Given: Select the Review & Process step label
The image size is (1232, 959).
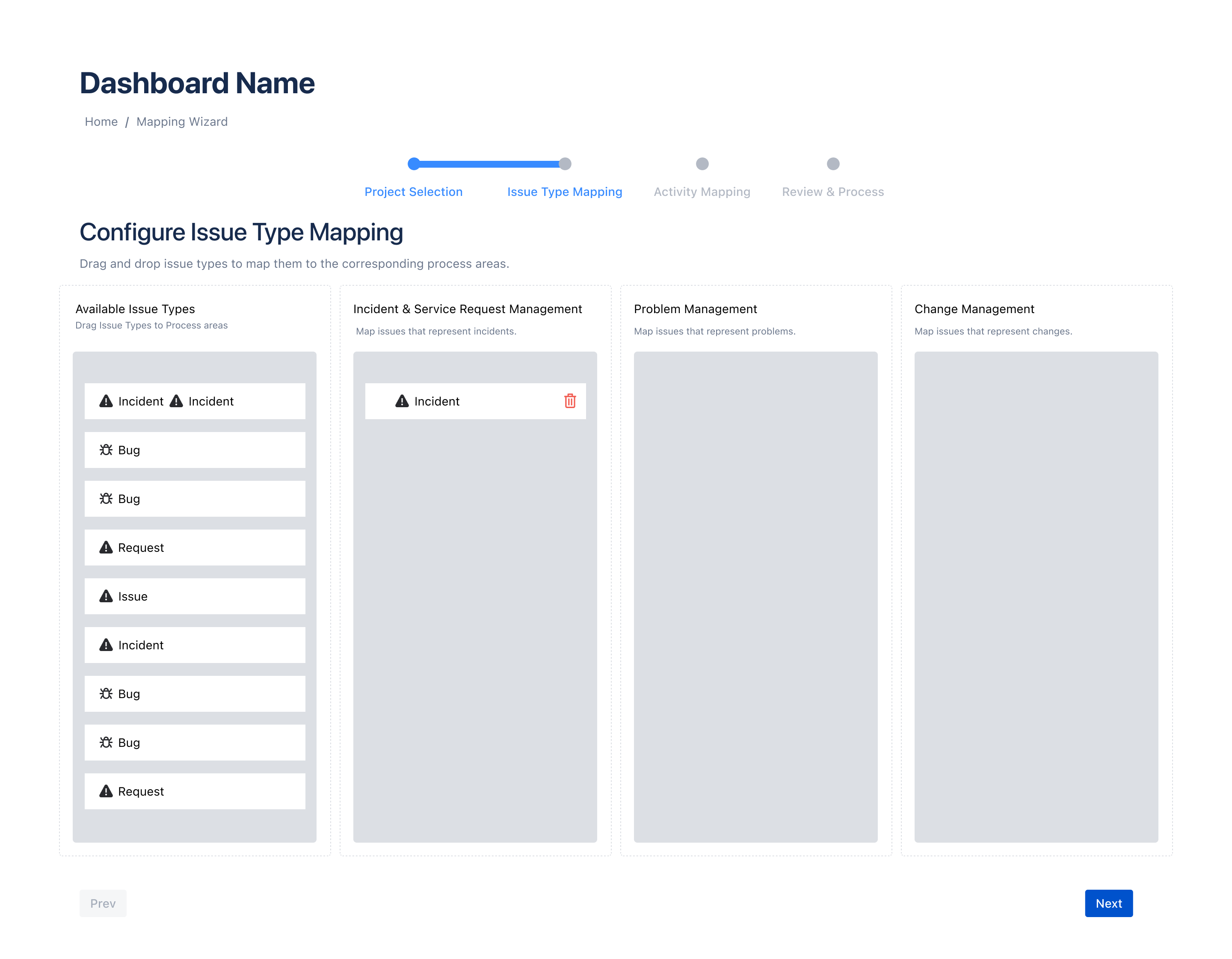Looking at the screenshot, I should coord(832,192).
